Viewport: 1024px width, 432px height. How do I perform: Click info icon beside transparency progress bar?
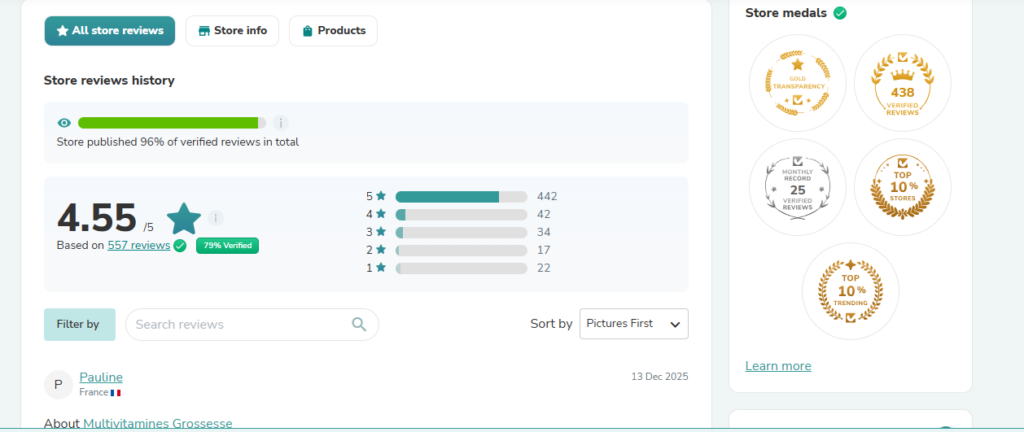(280, 123)
